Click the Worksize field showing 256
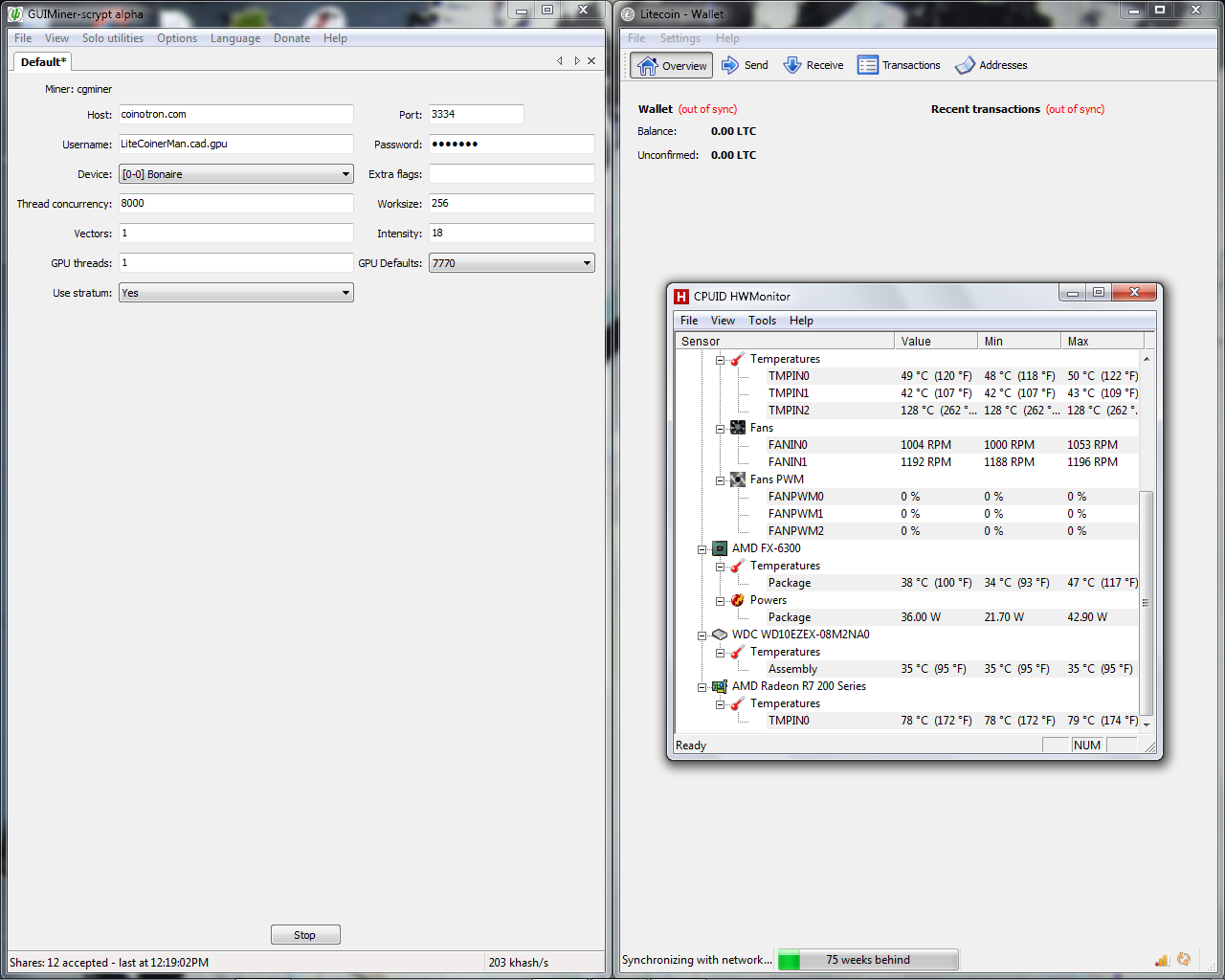1225x980 pixels. click(x=512, y=203)
